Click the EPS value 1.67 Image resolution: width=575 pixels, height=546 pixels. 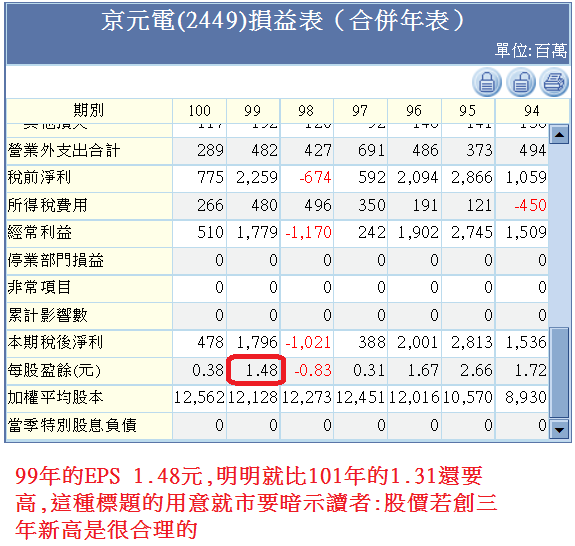pos(423,370)
